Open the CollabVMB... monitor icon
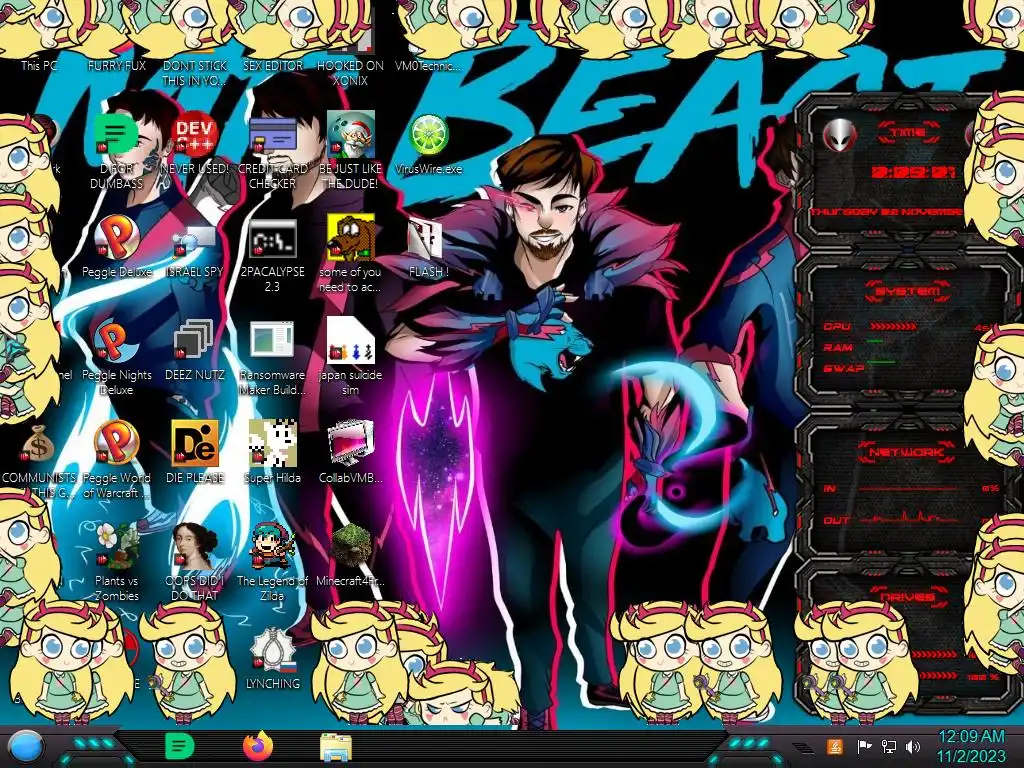Image resolution: width=1024 pixels, height=768 pixels. (x=350, y=444)
